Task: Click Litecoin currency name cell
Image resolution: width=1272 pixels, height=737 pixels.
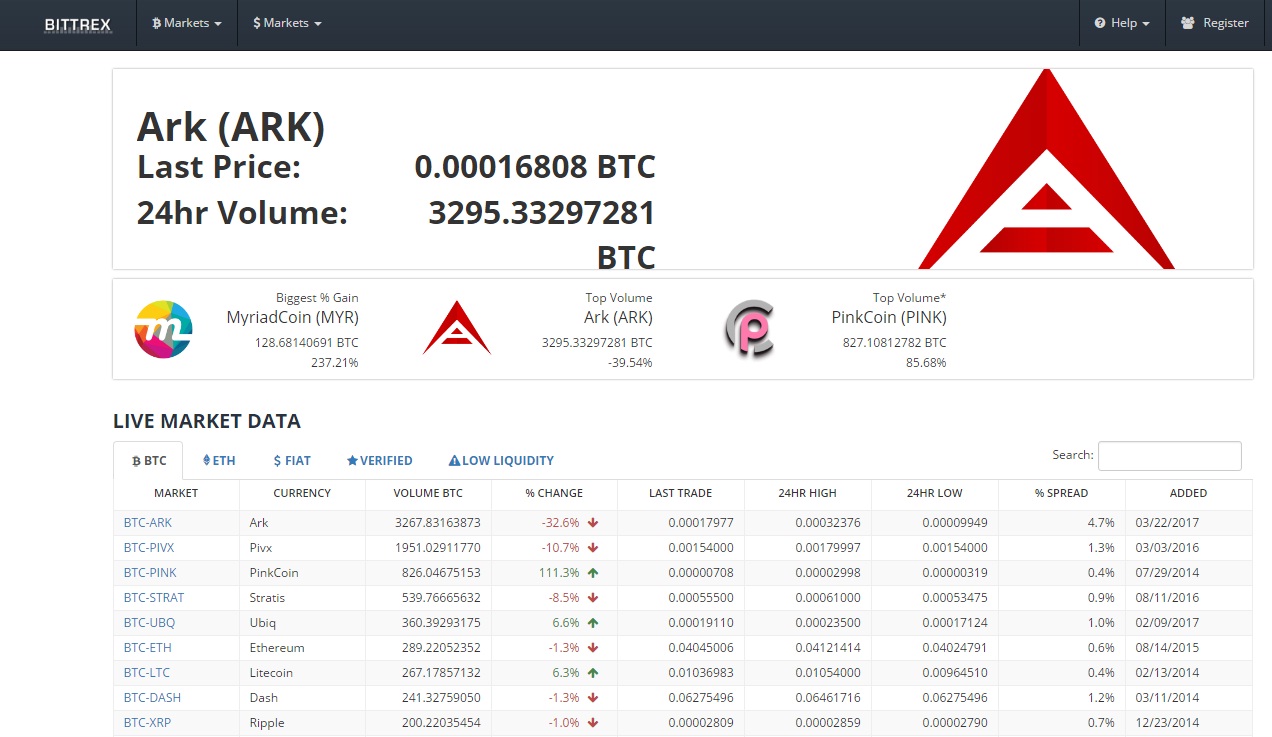Action: [302, 673]
